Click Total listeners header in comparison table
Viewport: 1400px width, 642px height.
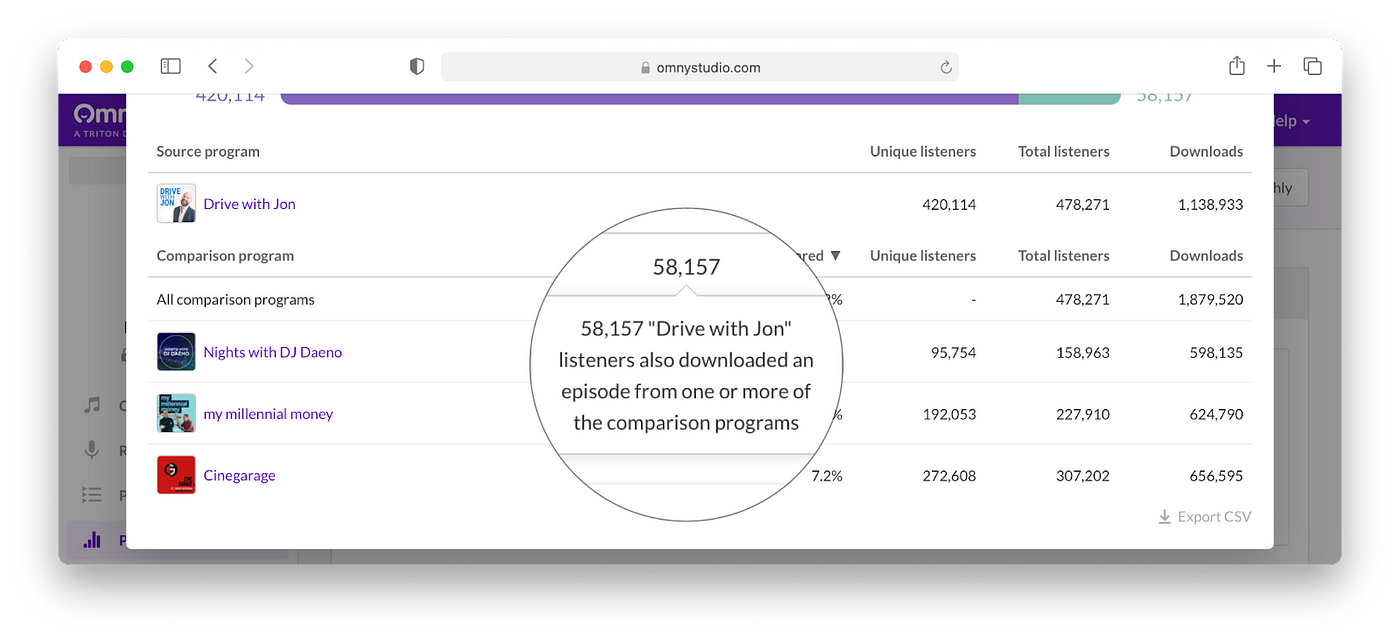tap(1064, 256)
